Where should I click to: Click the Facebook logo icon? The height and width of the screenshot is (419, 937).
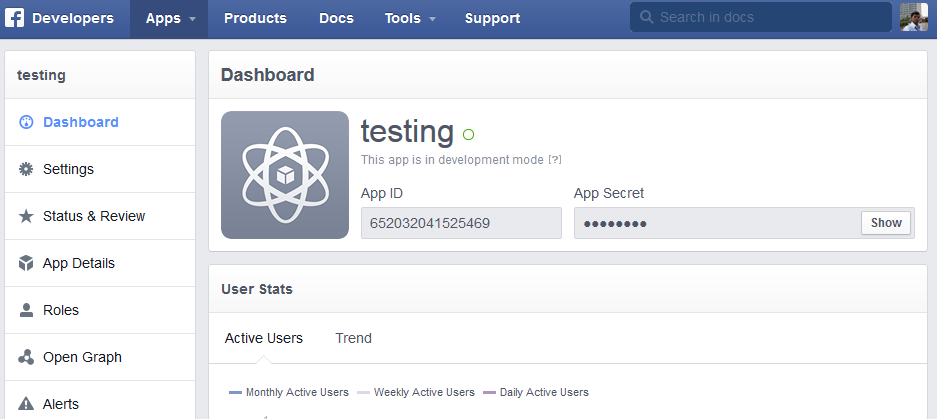coord(15,18)
